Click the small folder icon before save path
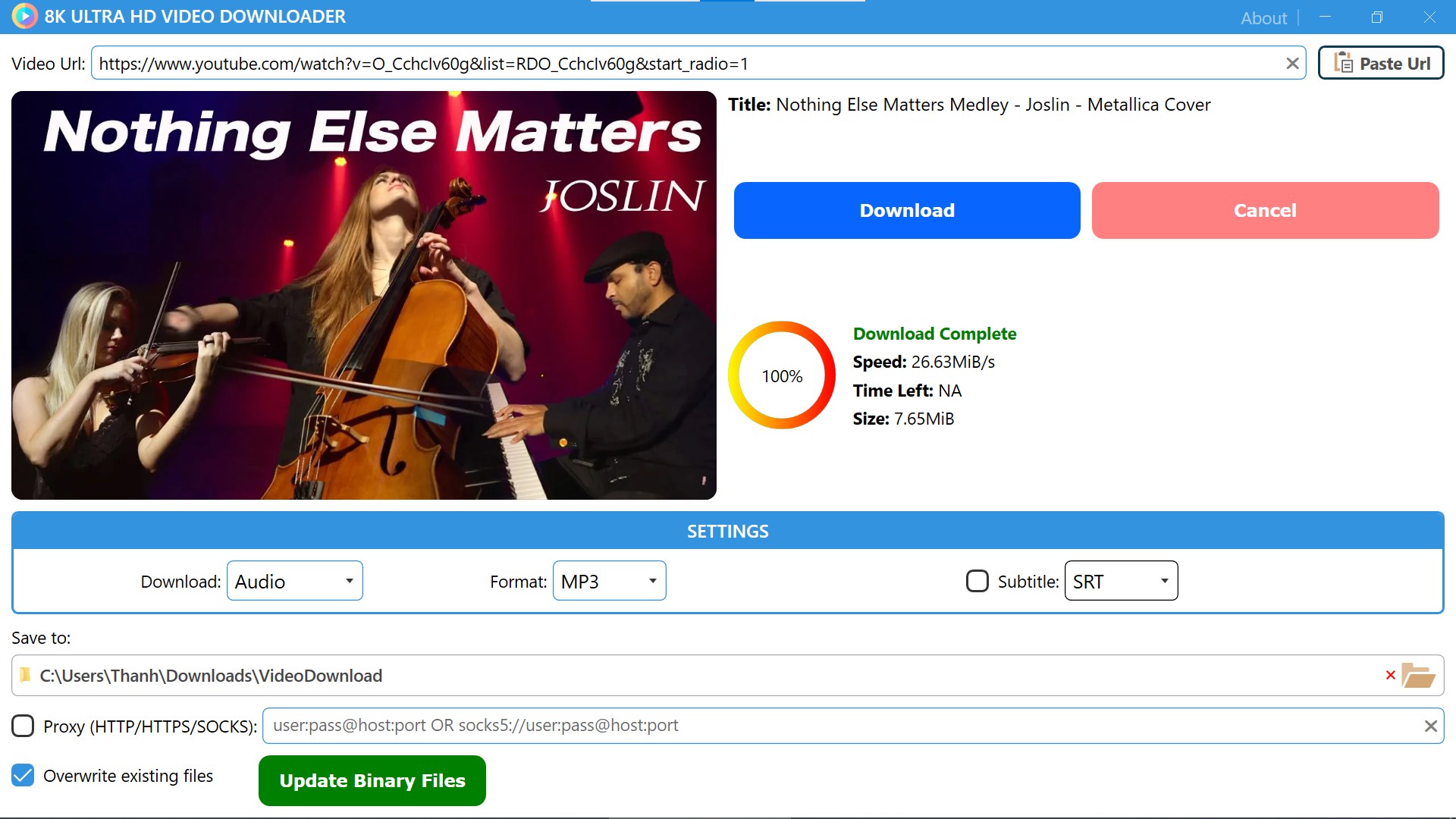1456x819 pixels. (x=26, y=675)
